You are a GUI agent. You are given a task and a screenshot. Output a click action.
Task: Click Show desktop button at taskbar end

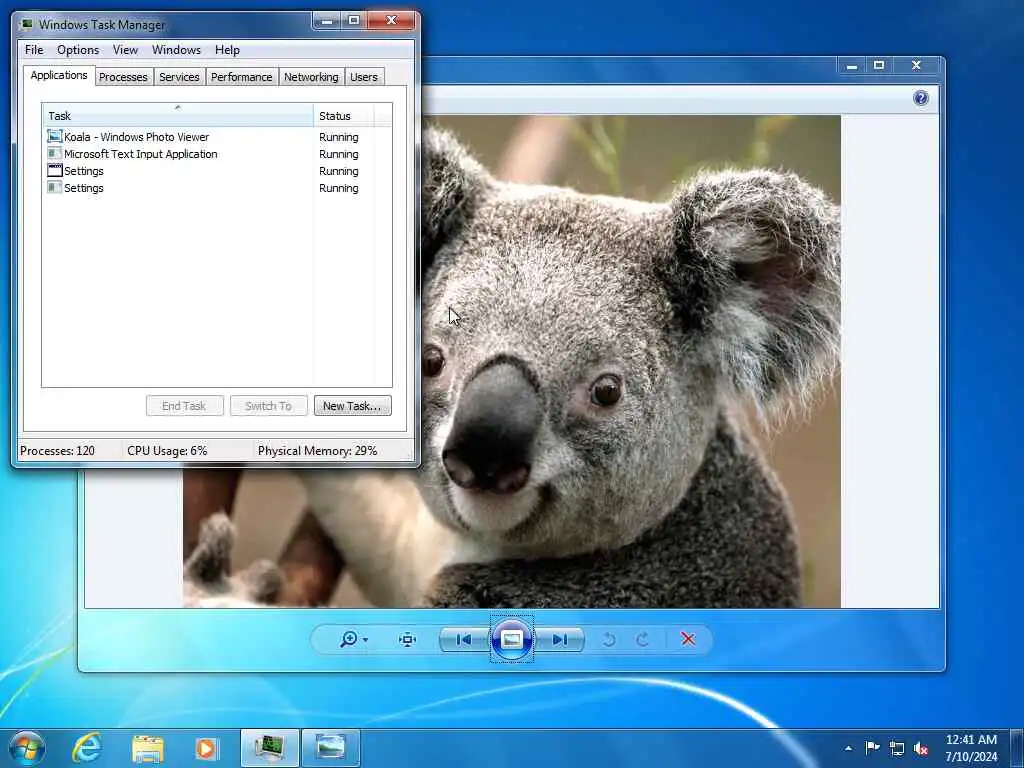click(1017, 748)
